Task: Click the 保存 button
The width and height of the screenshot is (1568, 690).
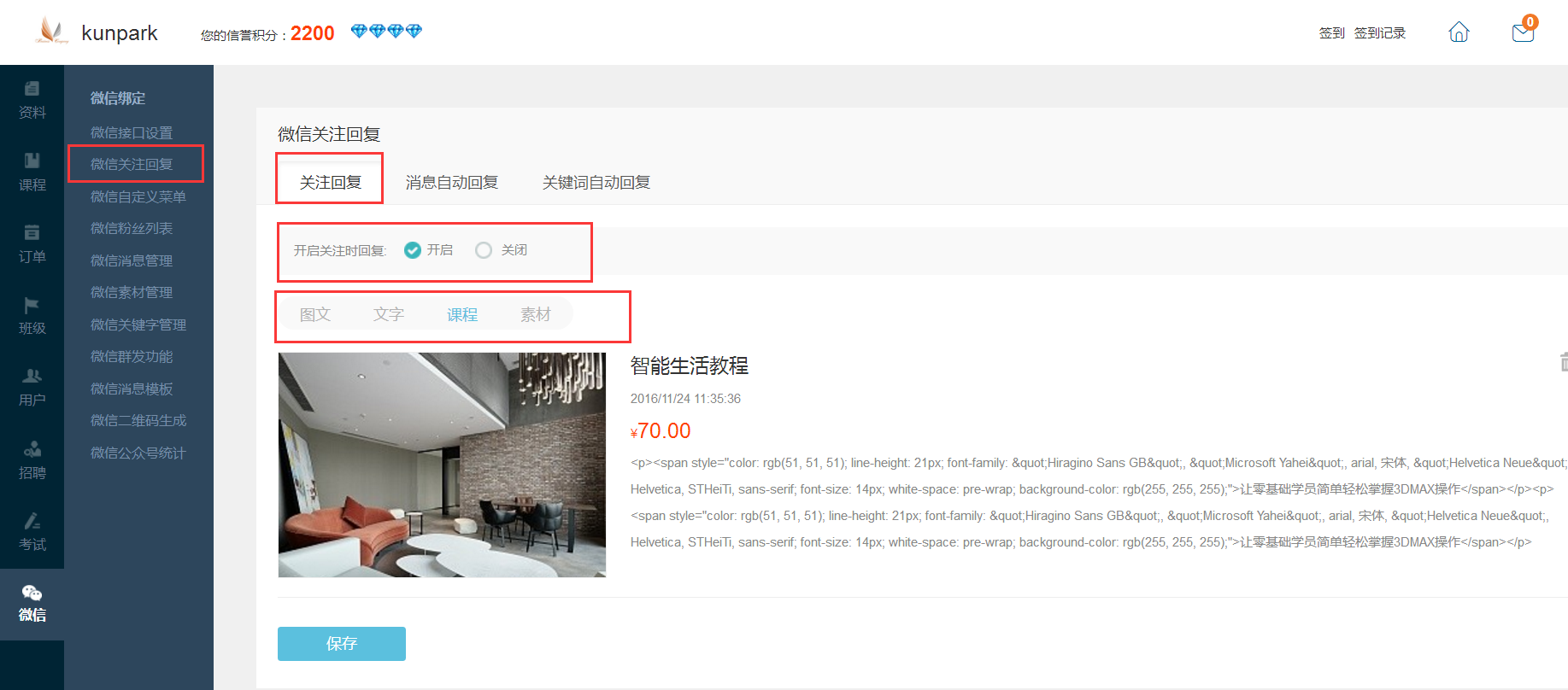Action: 341,644
